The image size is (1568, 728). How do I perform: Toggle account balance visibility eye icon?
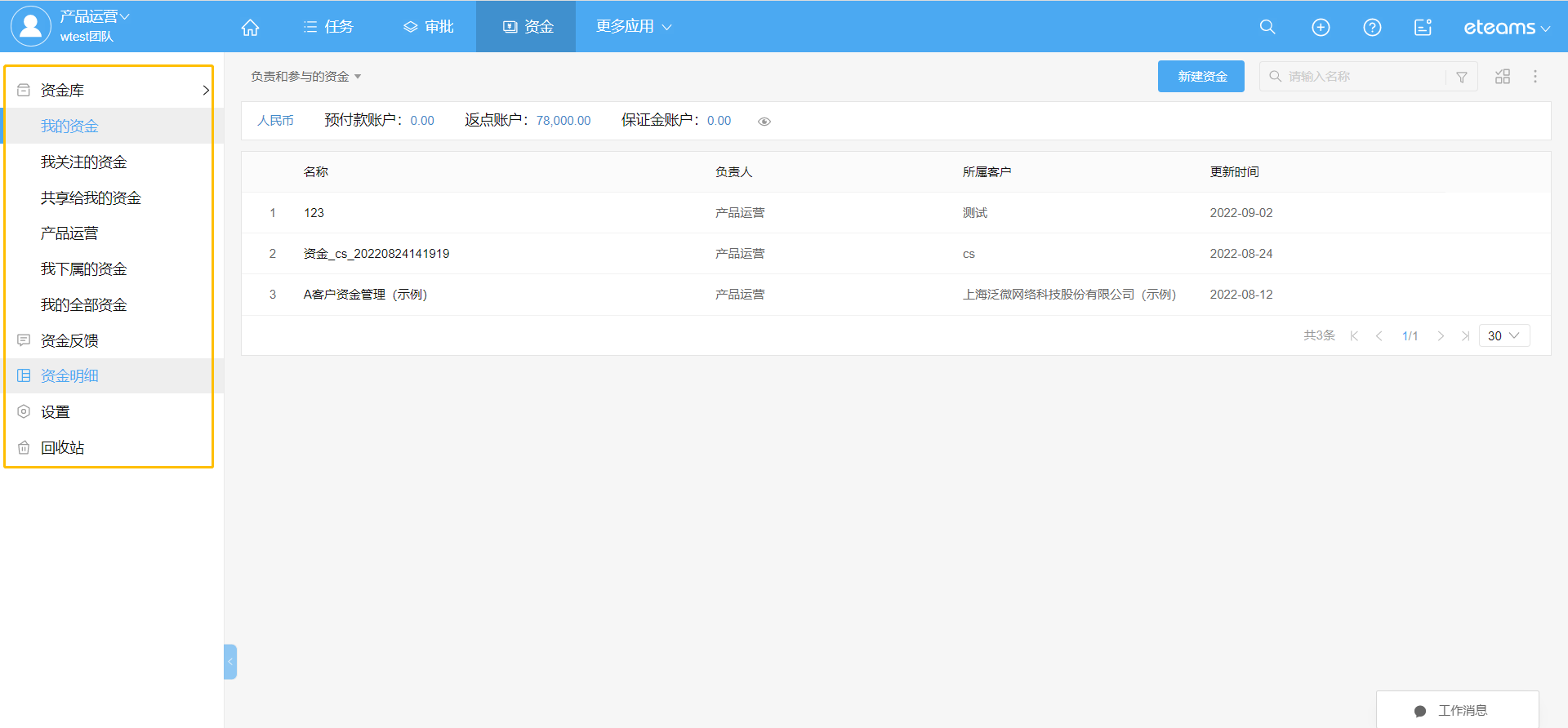tap(764, 122)
